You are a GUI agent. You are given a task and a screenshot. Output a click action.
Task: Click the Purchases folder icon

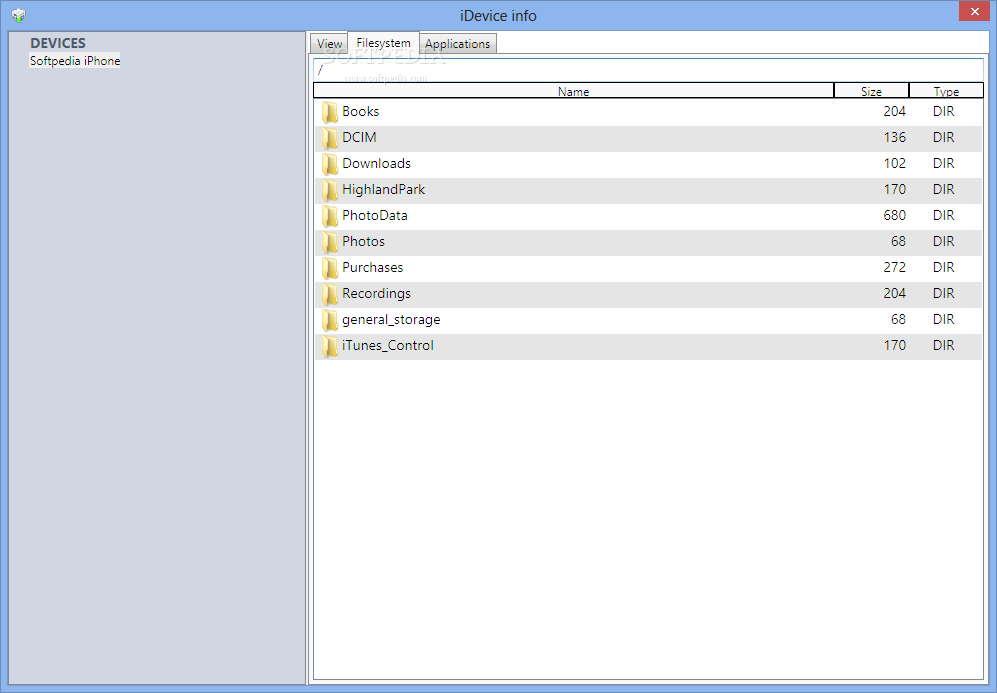[329, 268]
